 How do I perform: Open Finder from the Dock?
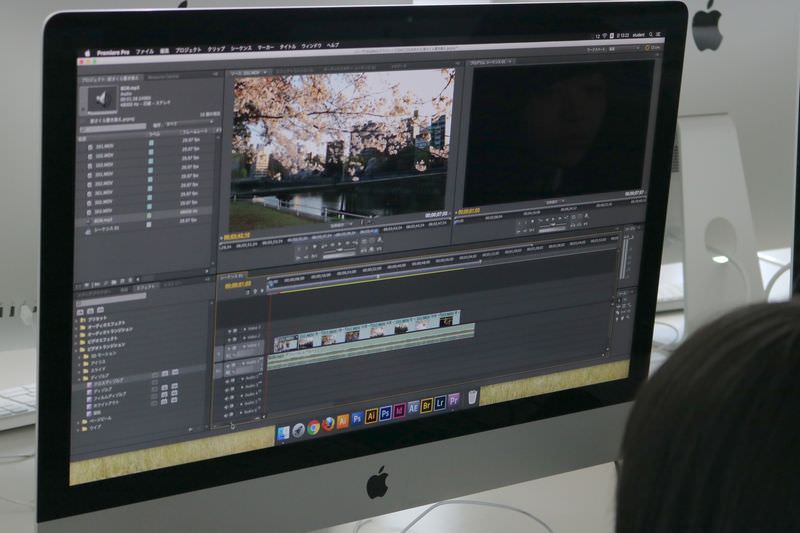click(x=283, y=432)
